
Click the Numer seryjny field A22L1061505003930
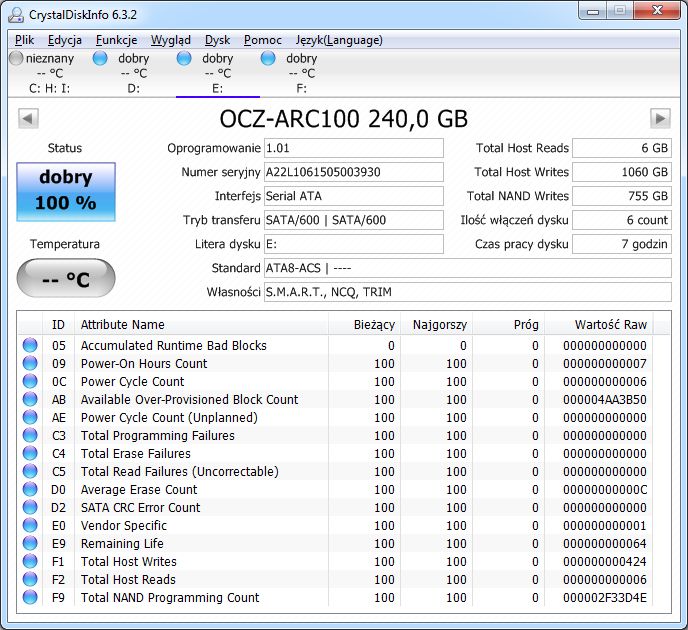[x=354, y=172]
